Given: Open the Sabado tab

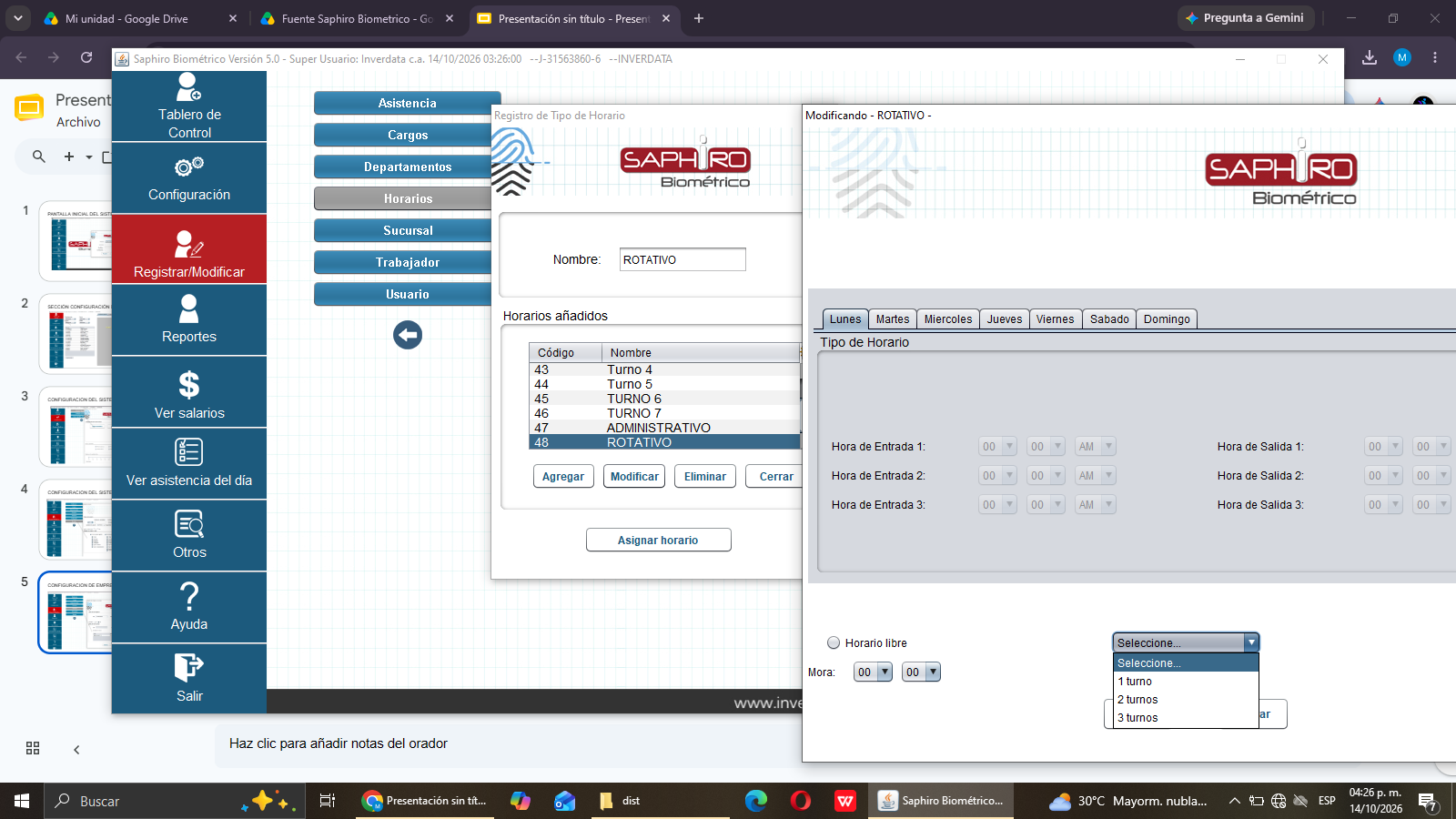Looking at the screenshot, I should (x=1109, y=319).
